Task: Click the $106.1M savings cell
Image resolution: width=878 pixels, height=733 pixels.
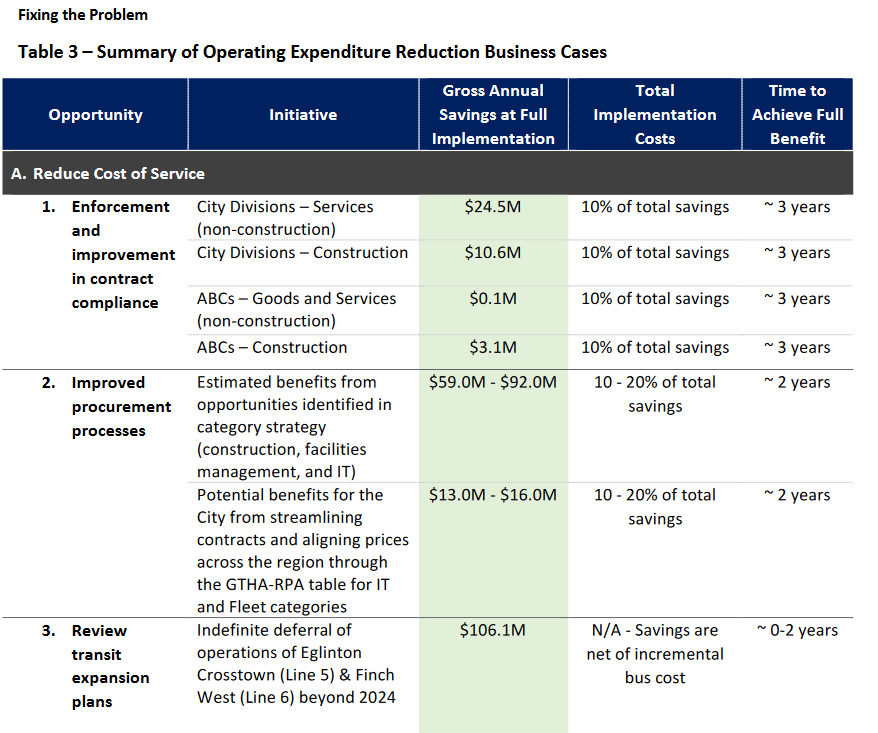Action: coord(493,631)
